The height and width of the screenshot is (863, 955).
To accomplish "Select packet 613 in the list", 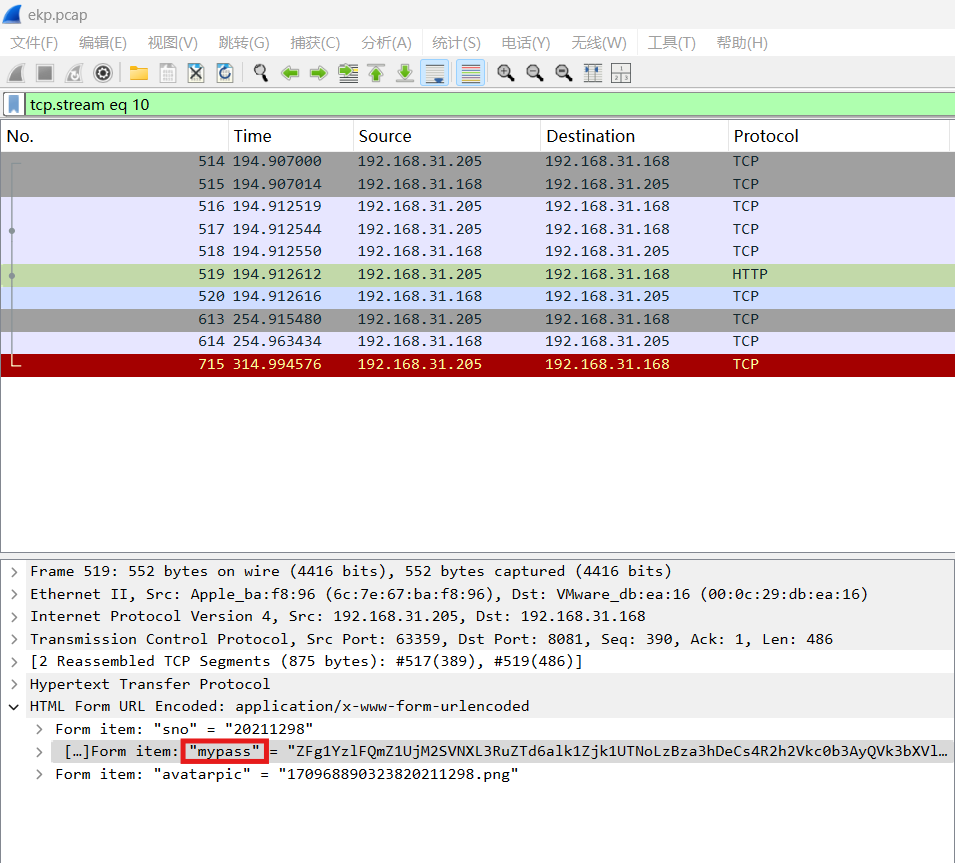I will (478, 319).
